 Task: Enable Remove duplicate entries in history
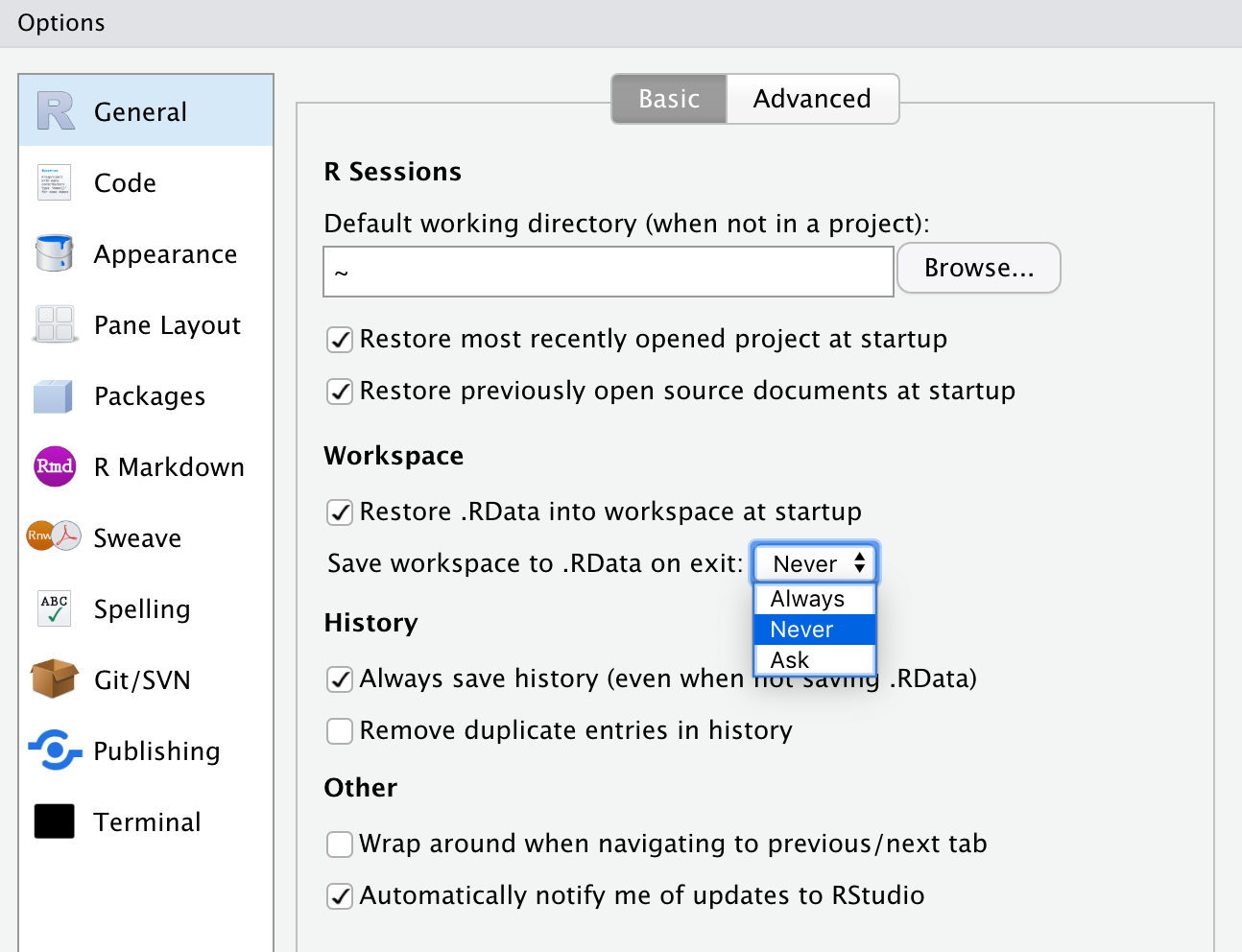point(340,731)
